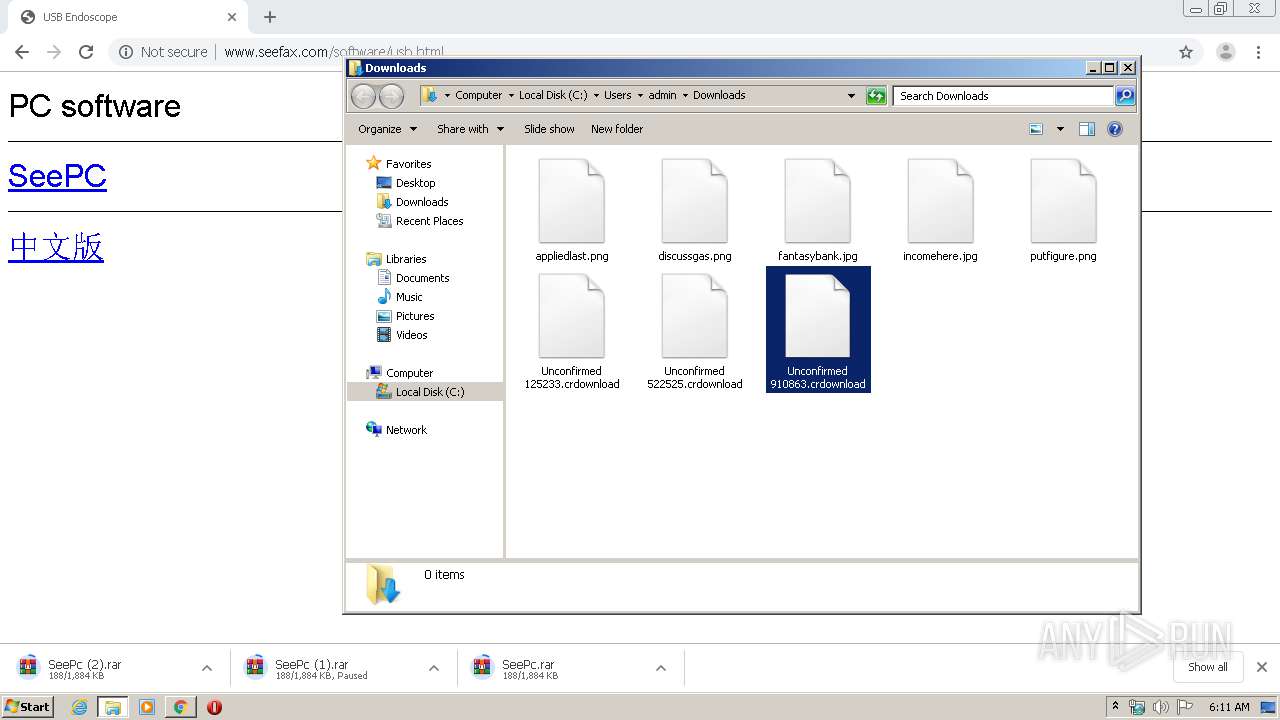Image resolution: width=1280 pixels, height=720 pixels.
Task: Expand options for SeePc.rar download
Action: [x=661, y=668]
